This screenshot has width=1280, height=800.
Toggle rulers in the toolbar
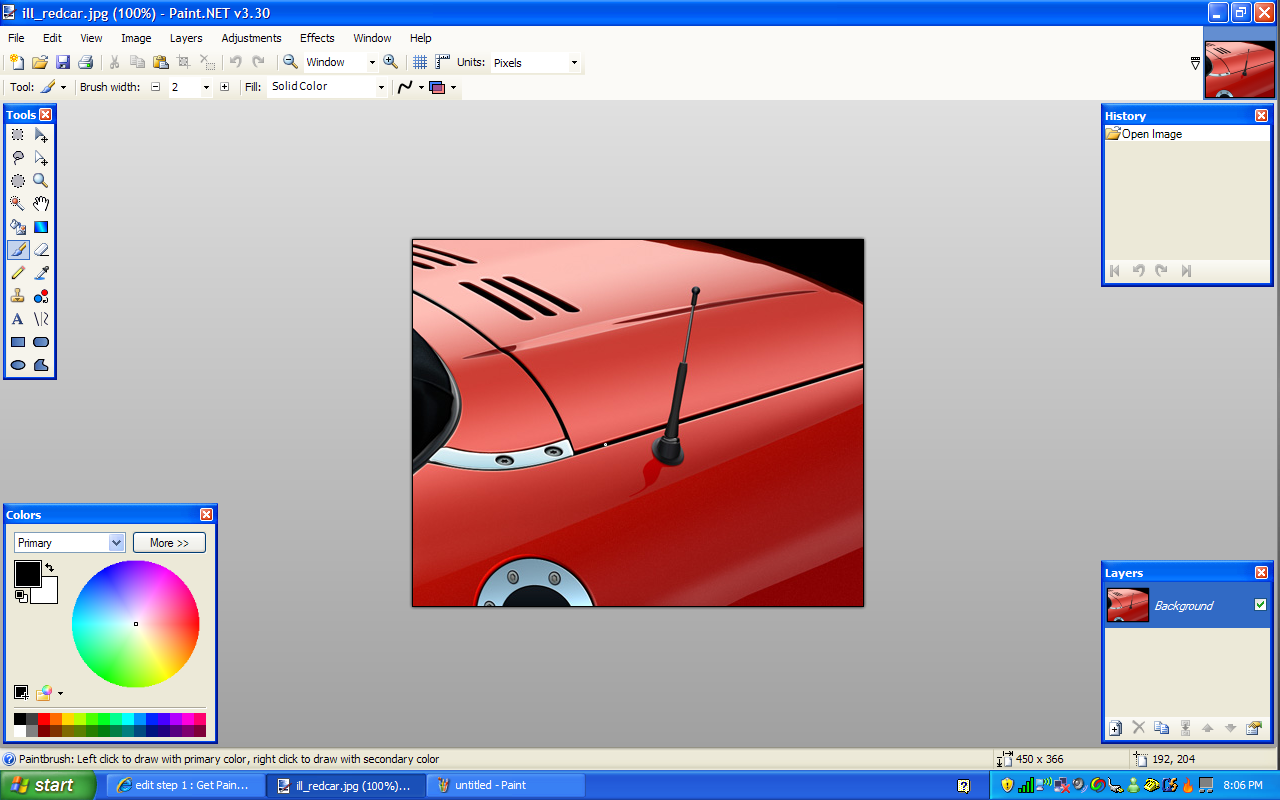point(442,62)
